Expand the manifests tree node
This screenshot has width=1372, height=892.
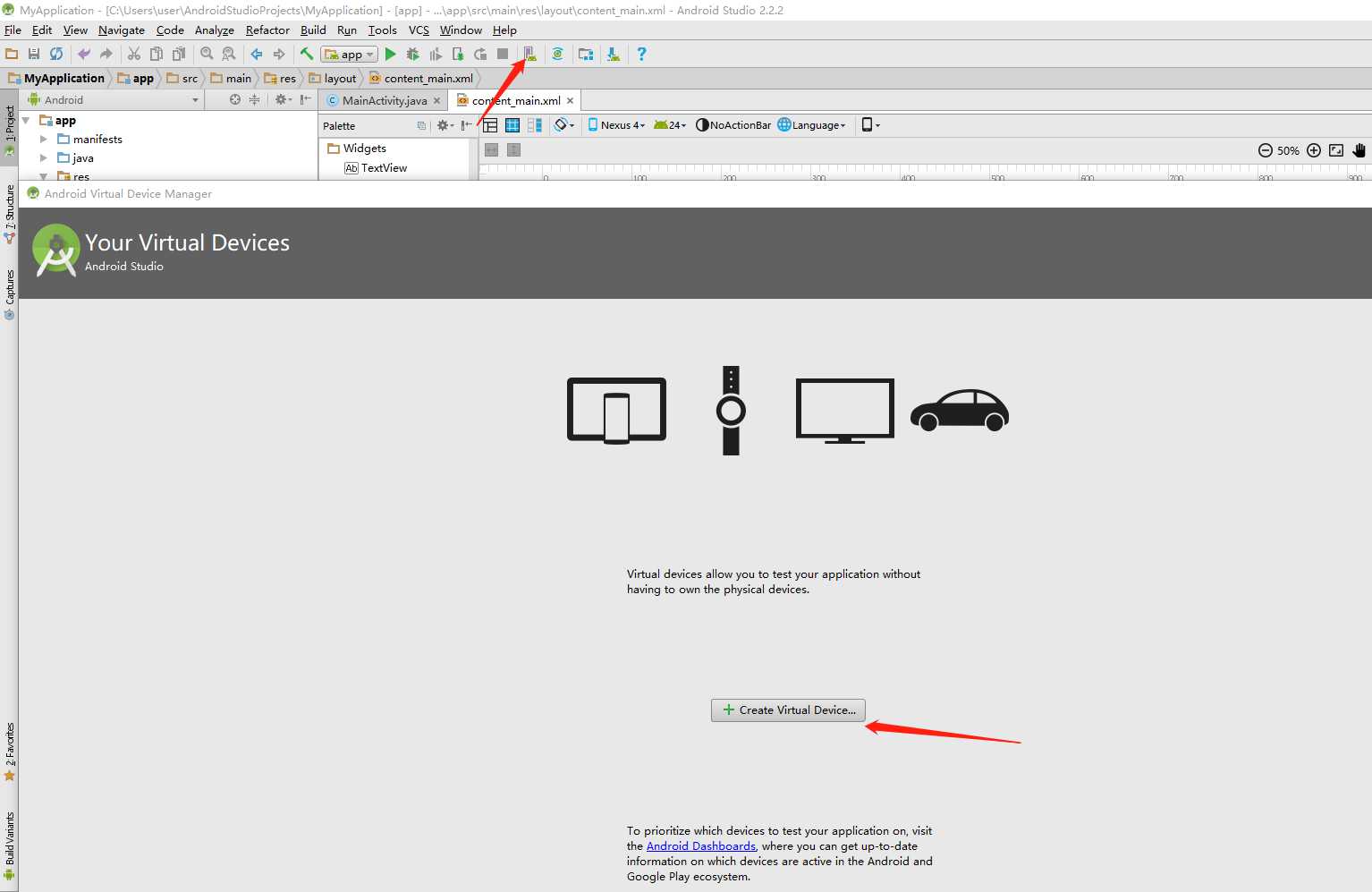pyautogui.click(x=43, y=139)
